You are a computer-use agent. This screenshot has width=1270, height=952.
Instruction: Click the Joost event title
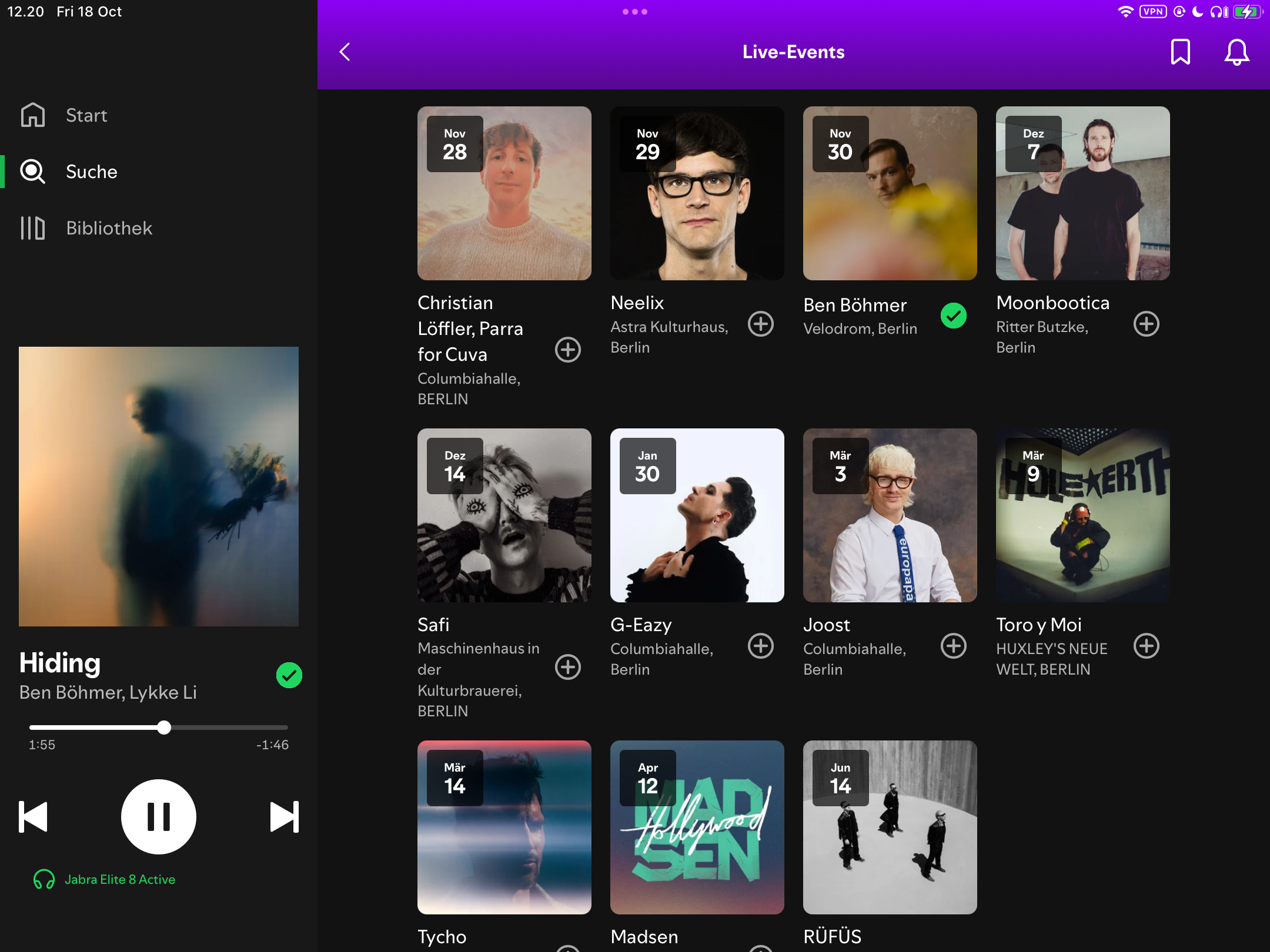[x=827, y=625]
